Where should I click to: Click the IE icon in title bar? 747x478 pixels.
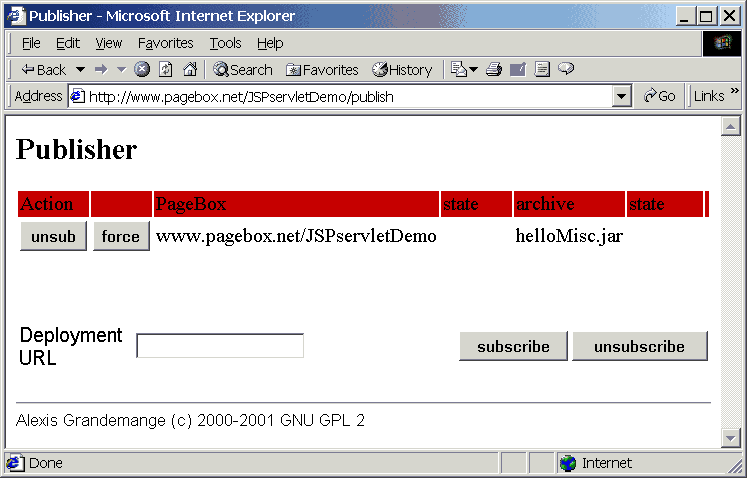tap(16, 16)
